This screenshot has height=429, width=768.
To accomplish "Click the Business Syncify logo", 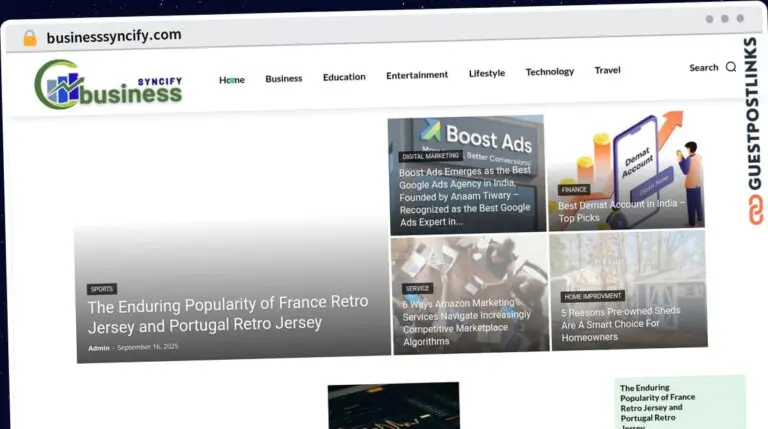I will pyautogui.click(x=108, y=85).
